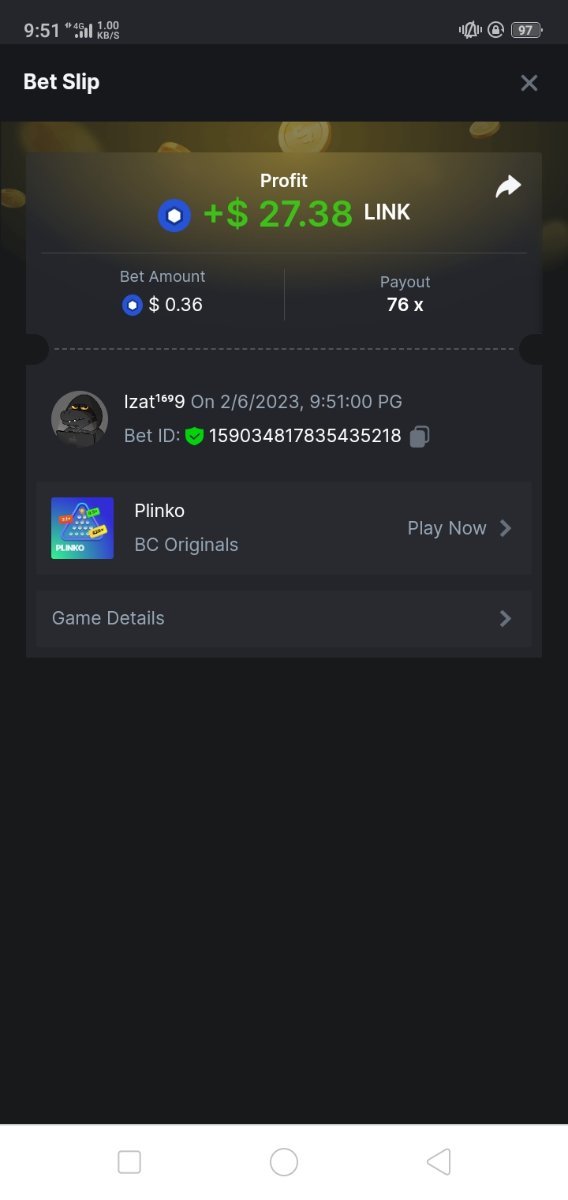Open Izat's gorilla avatar profile
The image size is (568, 1200).
(x=79, y=419)
